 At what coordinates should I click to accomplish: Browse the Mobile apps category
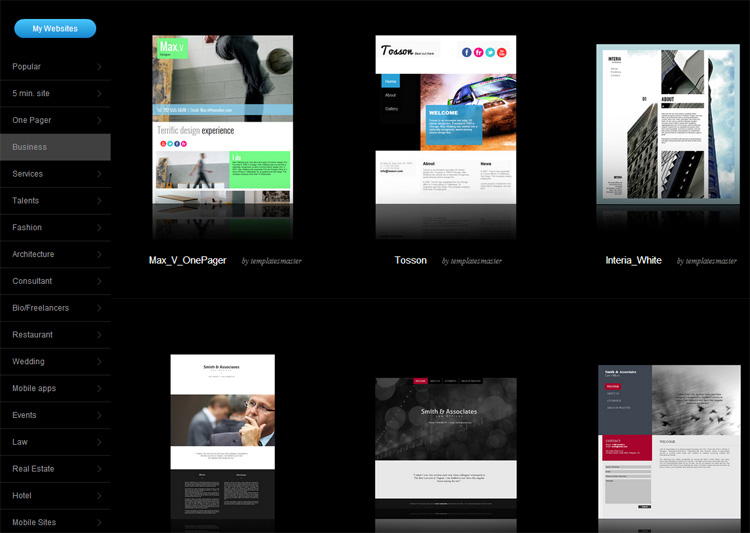tap(34, 388)
